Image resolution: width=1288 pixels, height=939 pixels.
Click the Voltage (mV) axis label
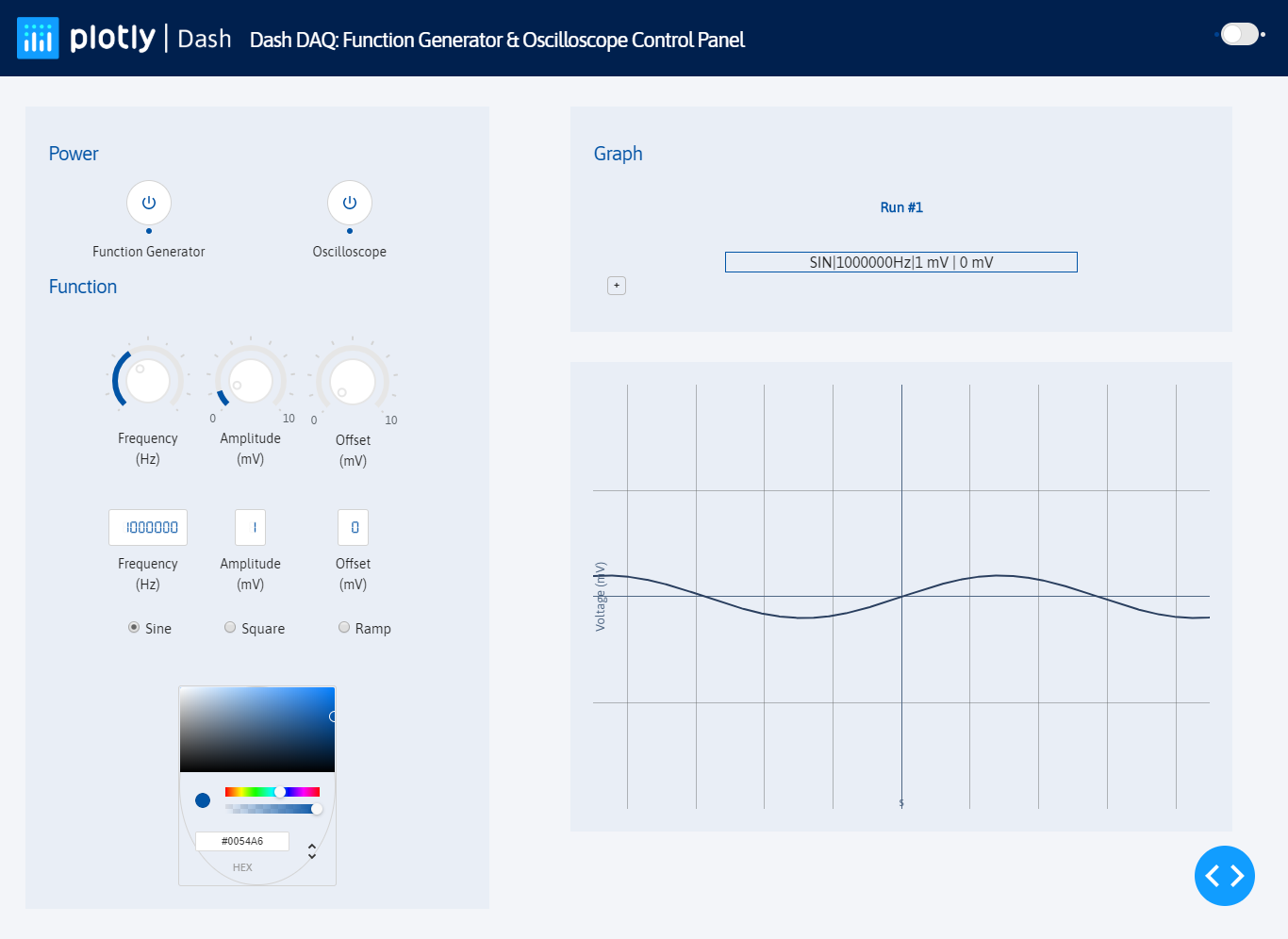pos(601,596)
